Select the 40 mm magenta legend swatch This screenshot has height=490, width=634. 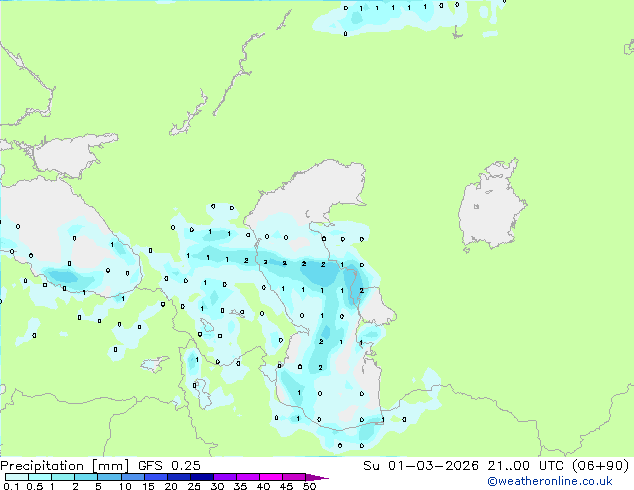(x=271, y=477)
